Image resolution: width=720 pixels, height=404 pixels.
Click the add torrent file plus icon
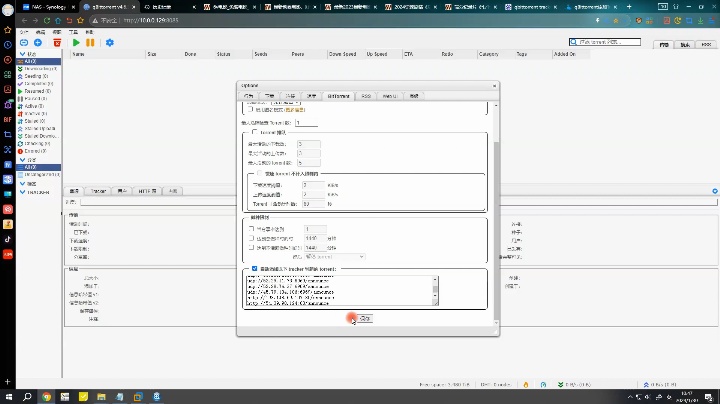pyautogui.click(x=38, y=43)
